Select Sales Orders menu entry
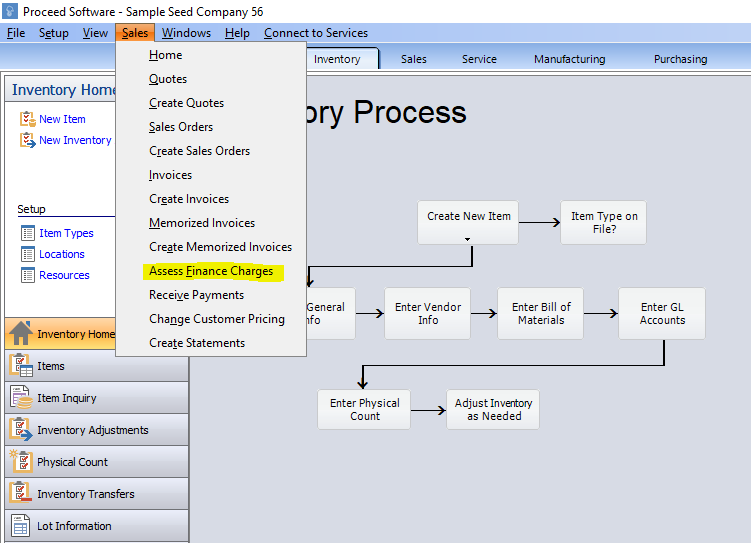This screenshot has width=751, height=543. (211, 127)
